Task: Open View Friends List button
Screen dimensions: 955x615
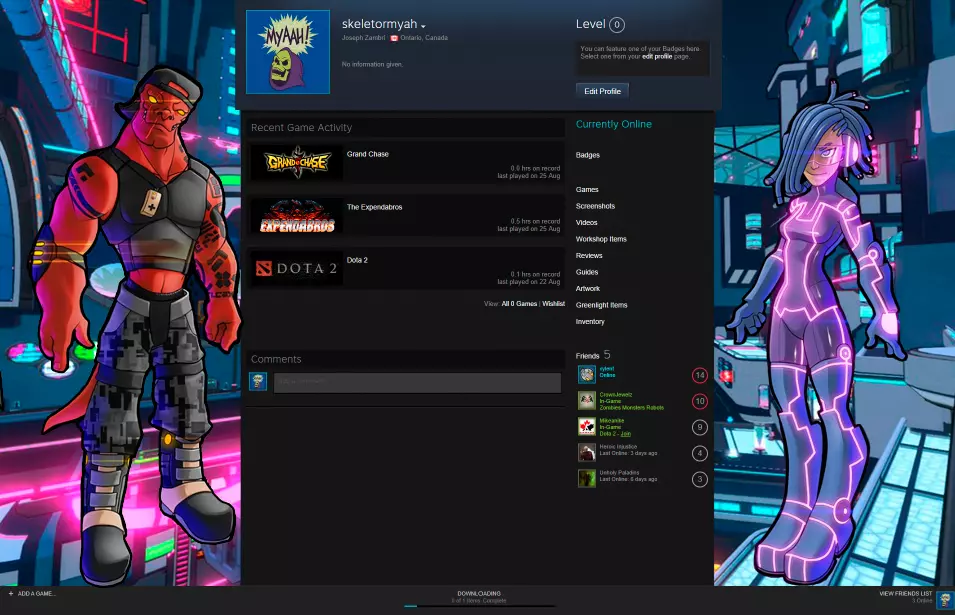Action: click(905, 594)
